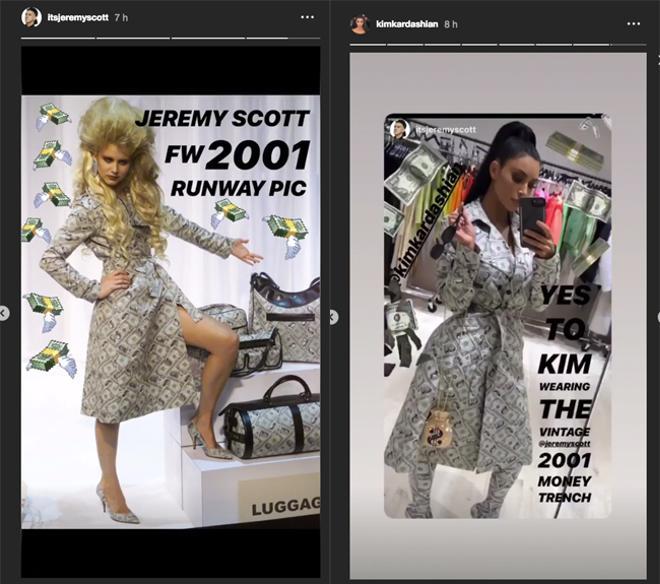The width and height of the screenshot is (660, 584).
Task: Go to previous story using left arrow on itsjeremyscott story
Action: pyautogui.click(x=3, y=313)
